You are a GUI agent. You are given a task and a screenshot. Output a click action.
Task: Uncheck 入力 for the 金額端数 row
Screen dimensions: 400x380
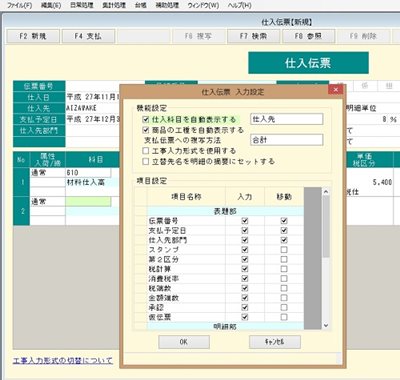pyautogui.click(x=245, y=298)
